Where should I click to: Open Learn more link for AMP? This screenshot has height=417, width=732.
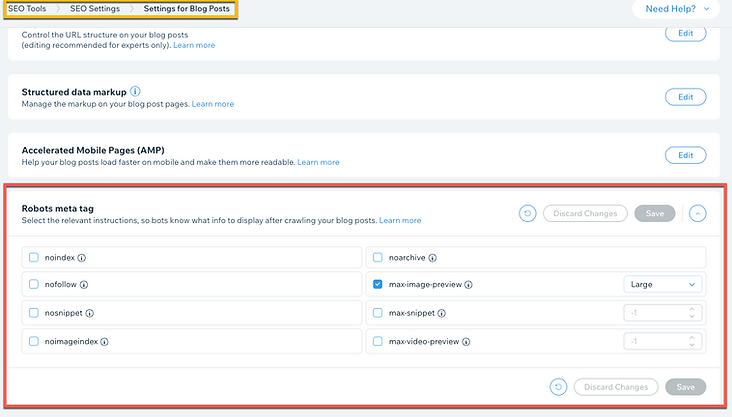click(x=318, y=163)
